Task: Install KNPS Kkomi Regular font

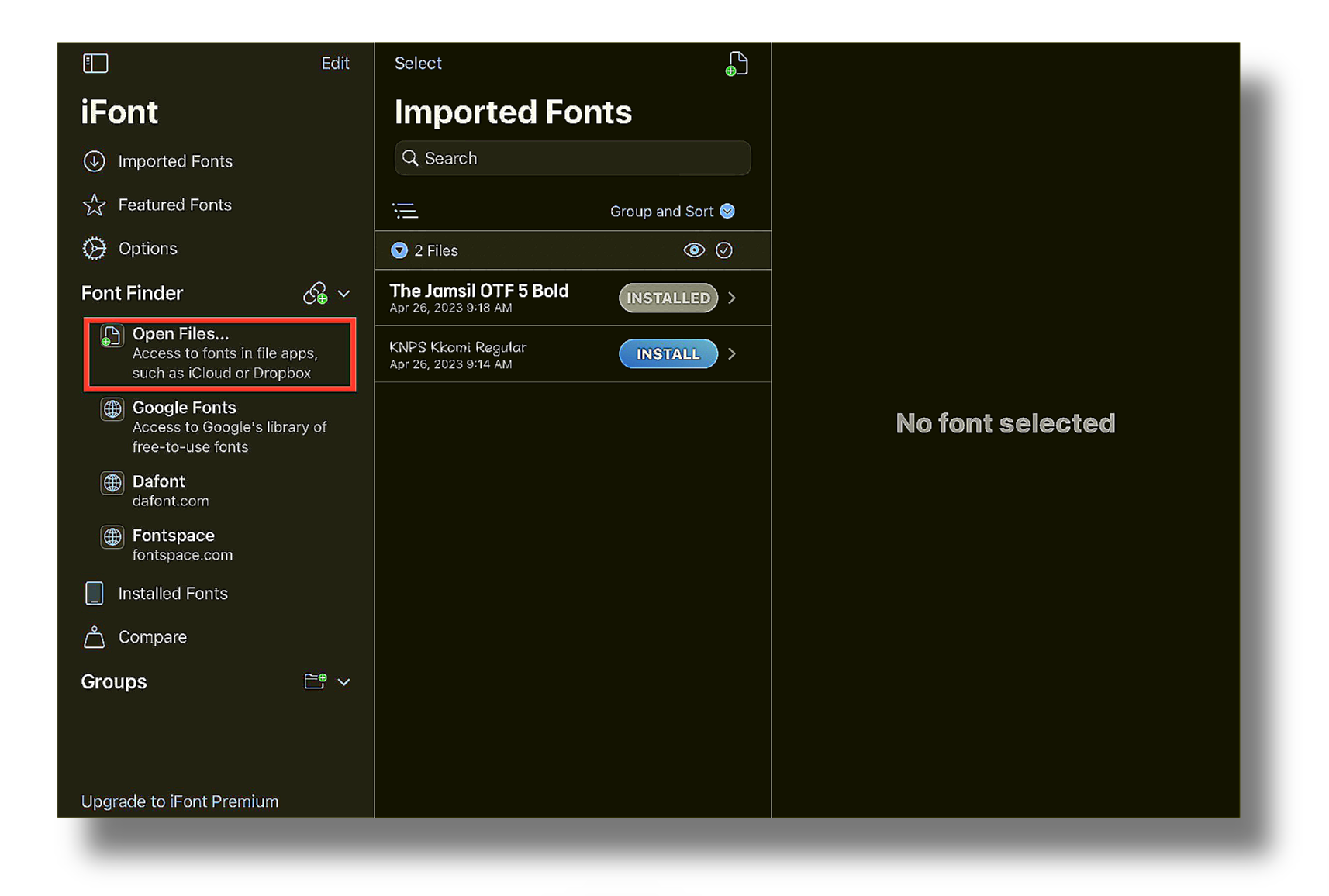Action: click(668, 353)
